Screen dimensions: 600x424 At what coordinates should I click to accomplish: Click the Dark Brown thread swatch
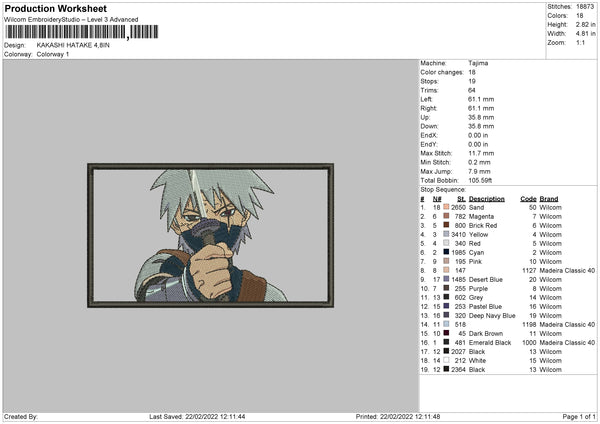pos(446,333)
